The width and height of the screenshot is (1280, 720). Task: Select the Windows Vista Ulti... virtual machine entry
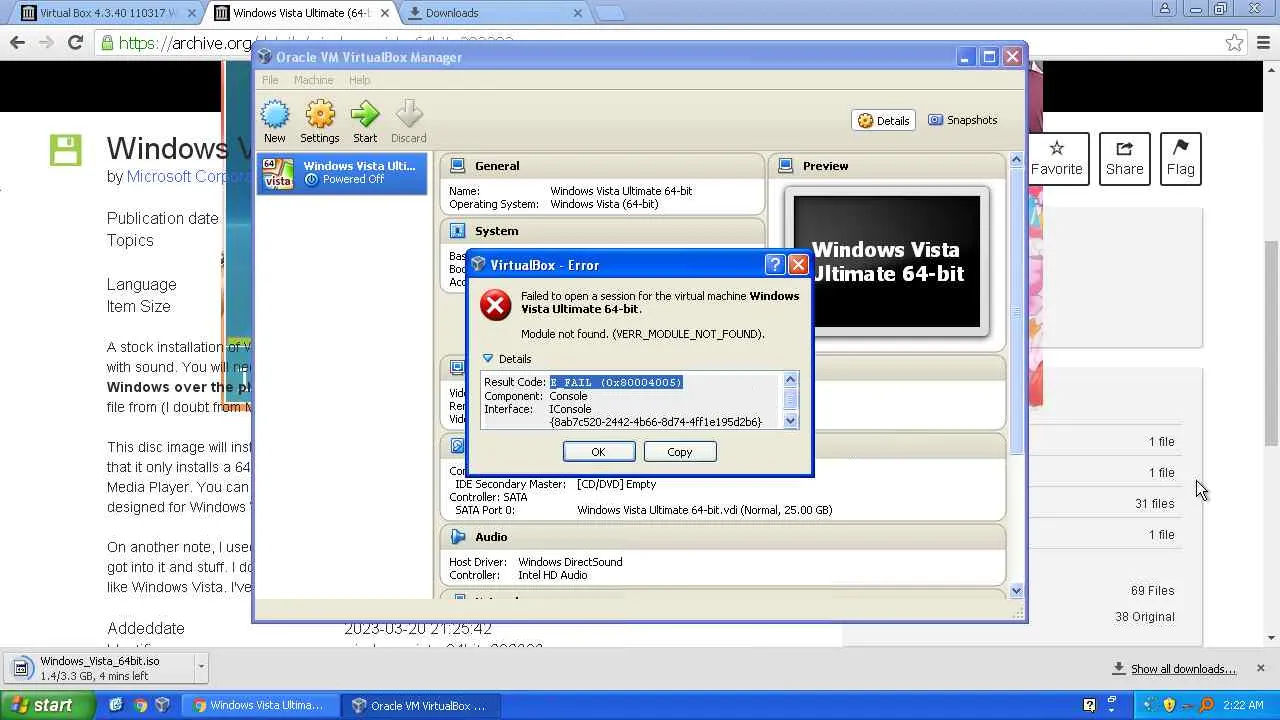[342, 173]
